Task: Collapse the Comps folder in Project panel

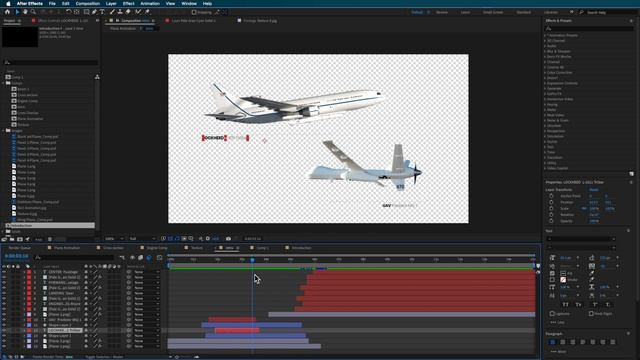Action: tap(3, 83)
